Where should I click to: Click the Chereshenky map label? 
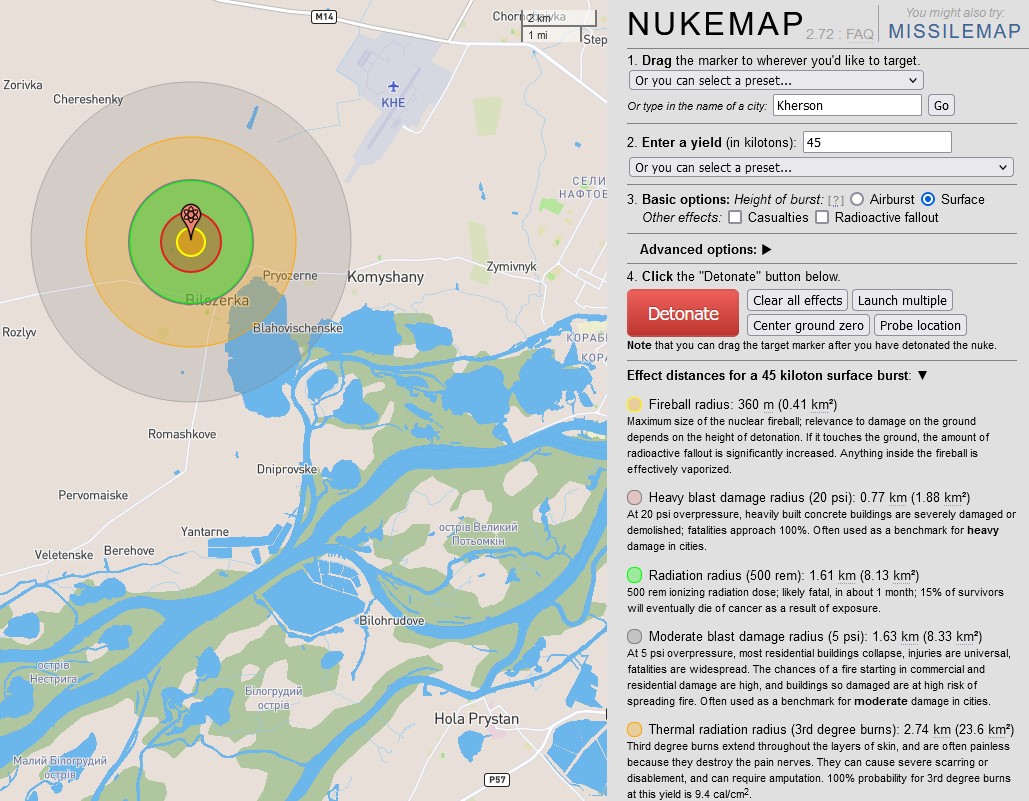[88, 99]
